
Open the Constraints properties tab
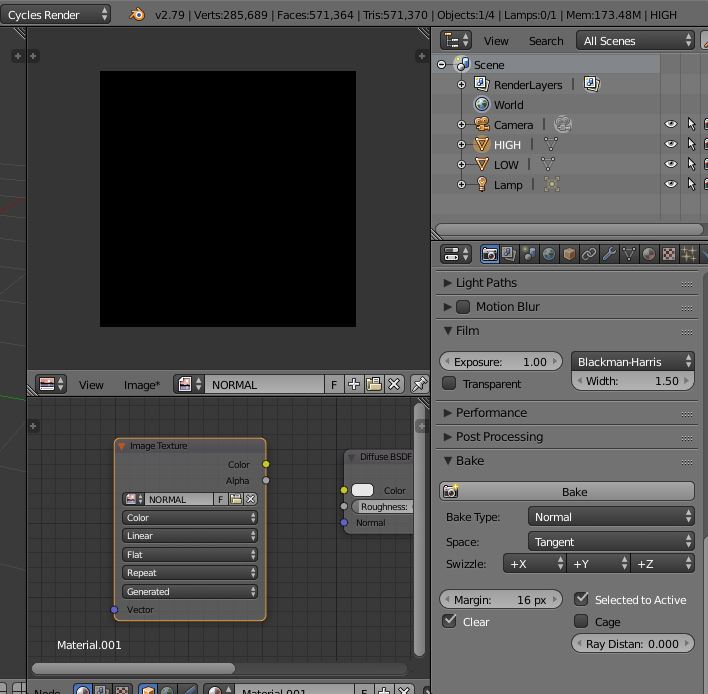click(589, 254)
